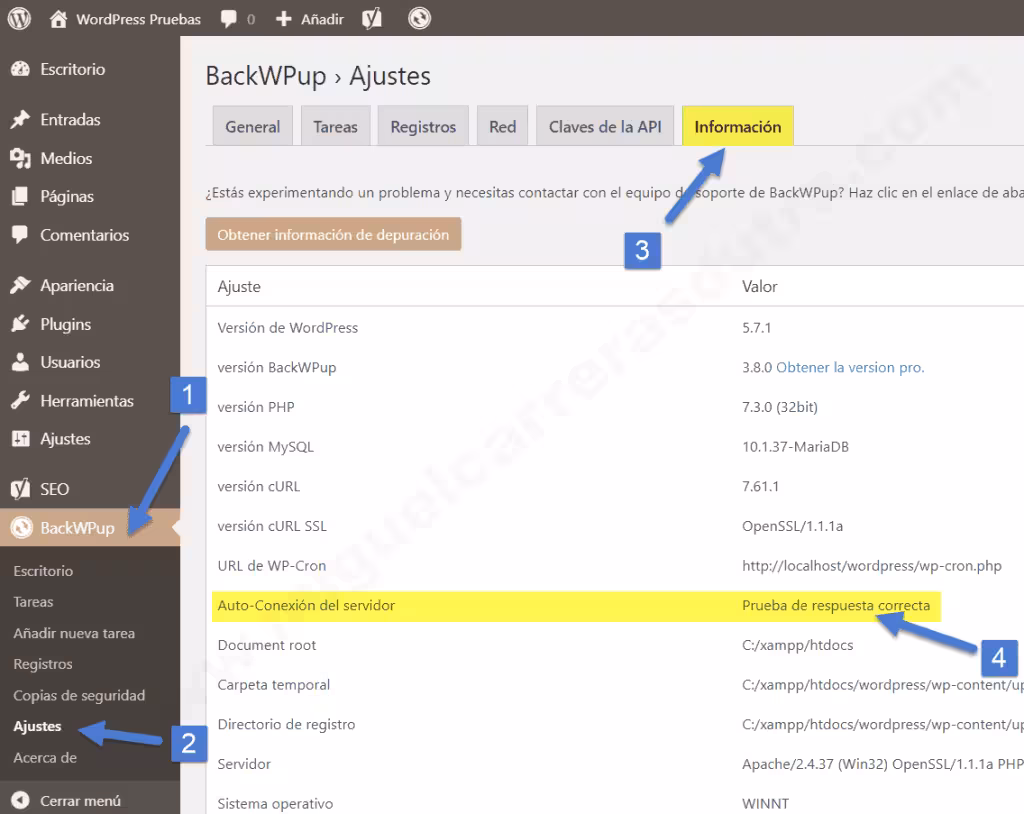The width and height of the screenshot is (1024, 814).
Task: Open BackWPup Ajustes submenu item
Action: (37, 726)
